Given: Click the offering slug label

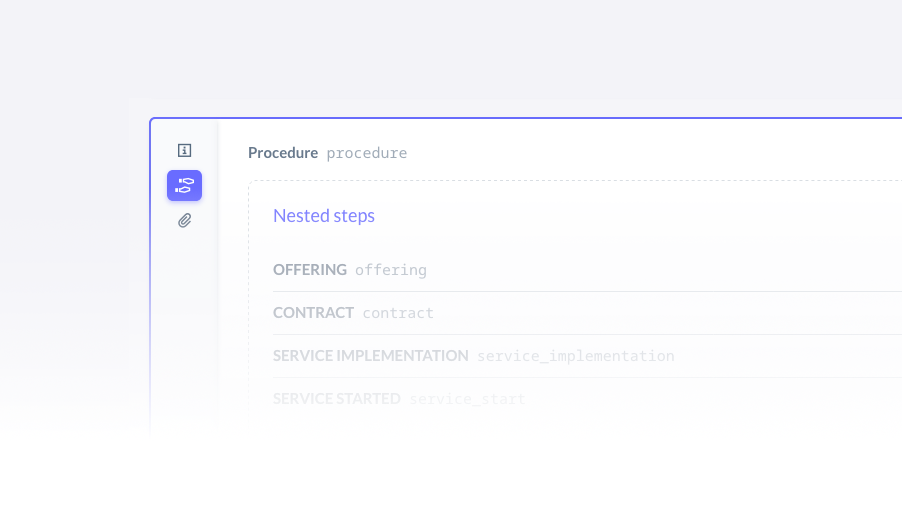Looking at the screenshot, I should (x=391, y=270).
